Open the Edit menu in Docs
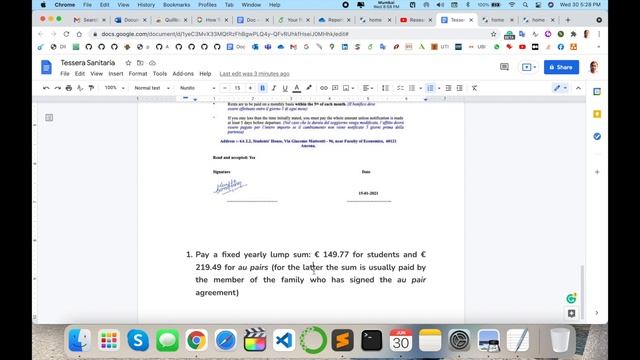The width and height of the screenshot is (640, 360). click(x=80, y=74)
